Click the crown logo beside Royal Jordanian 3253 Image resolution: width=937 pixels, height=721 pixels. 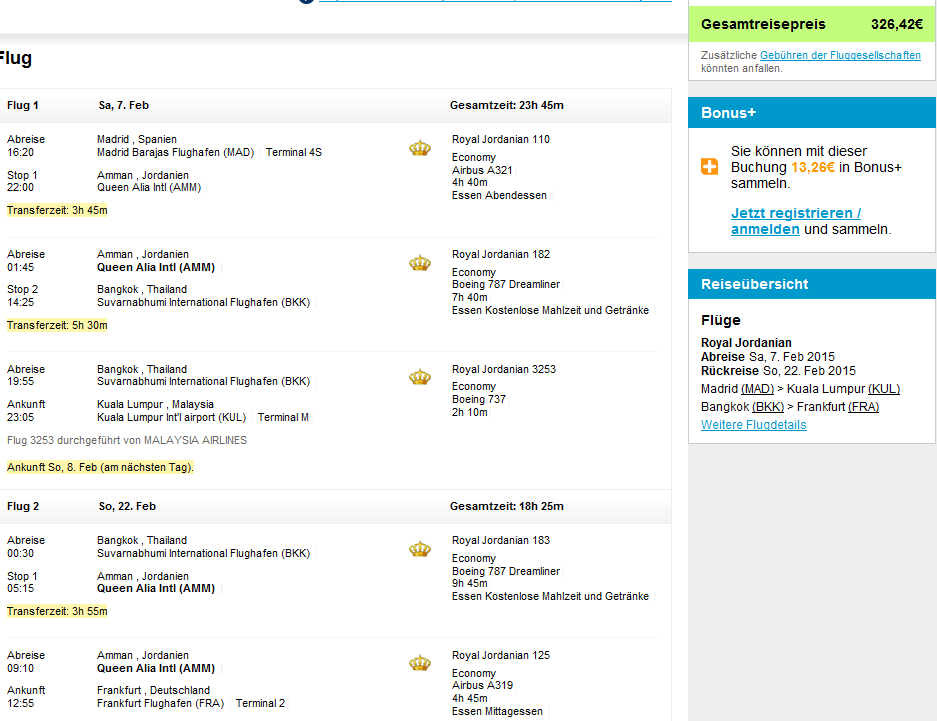pos(419,377)
